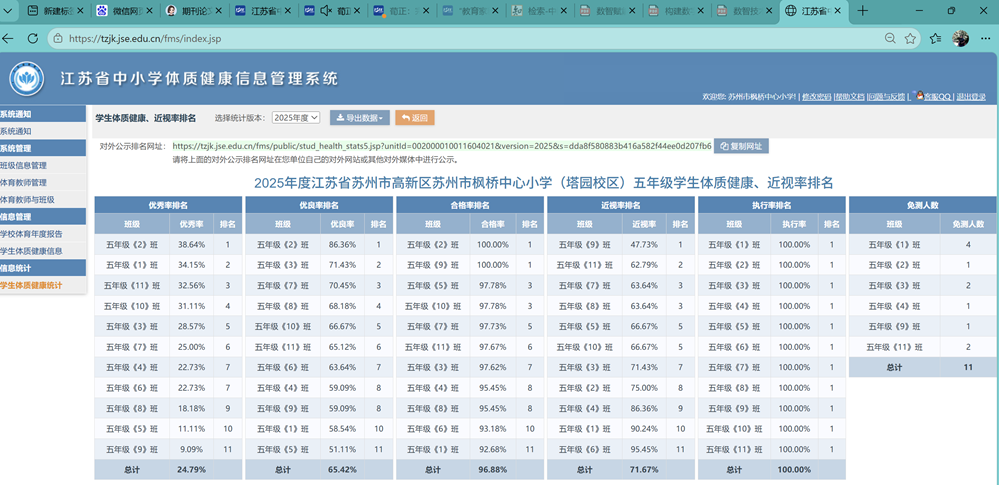Click the system logo emblem in header
Viewport: 999px width, 485px height.
pos(27,78)
